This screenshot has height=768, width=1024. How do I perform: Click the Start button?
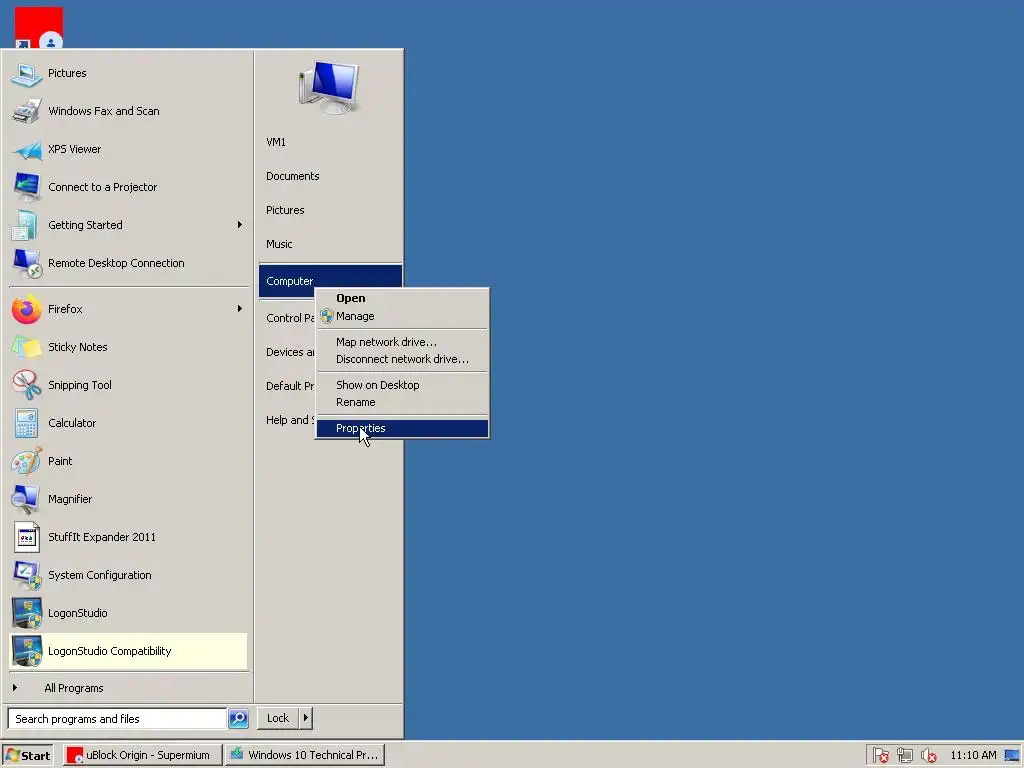[27, 755]
